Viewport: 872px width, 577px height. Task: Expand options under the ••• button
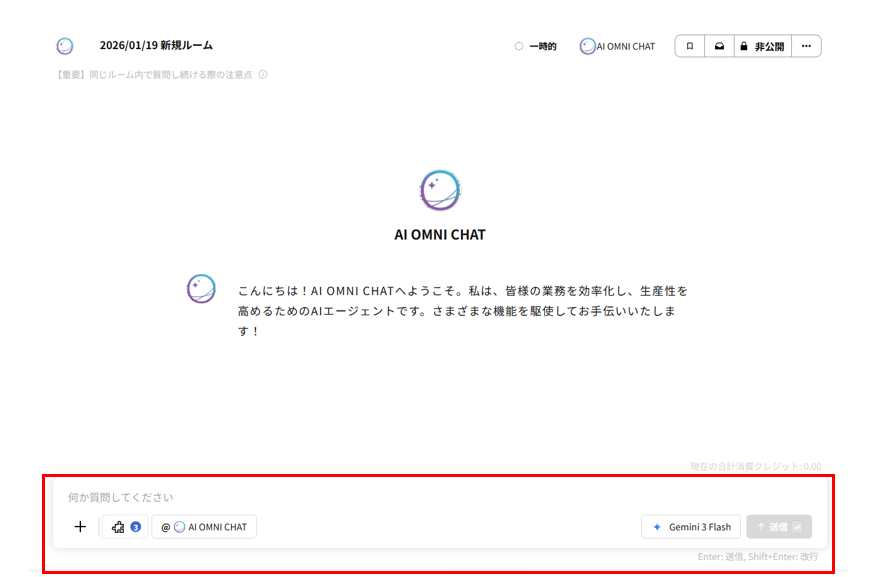pos(806,45)
